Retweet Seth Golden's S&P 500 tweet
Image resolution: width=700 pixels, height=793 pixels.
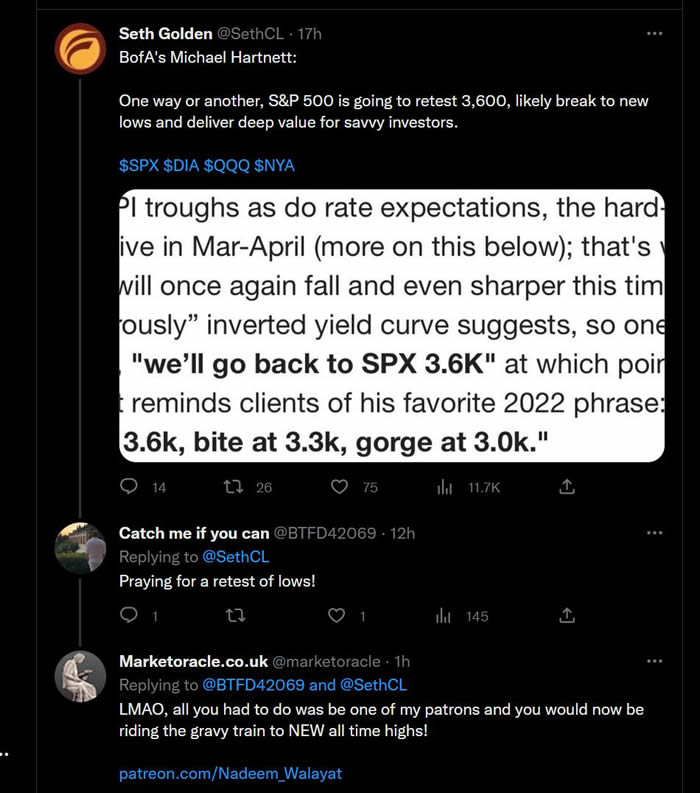234,487
